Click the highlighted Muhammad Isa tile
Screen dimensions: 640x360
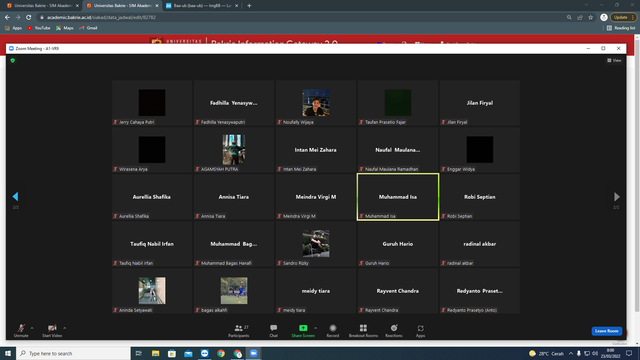[398, 197]
